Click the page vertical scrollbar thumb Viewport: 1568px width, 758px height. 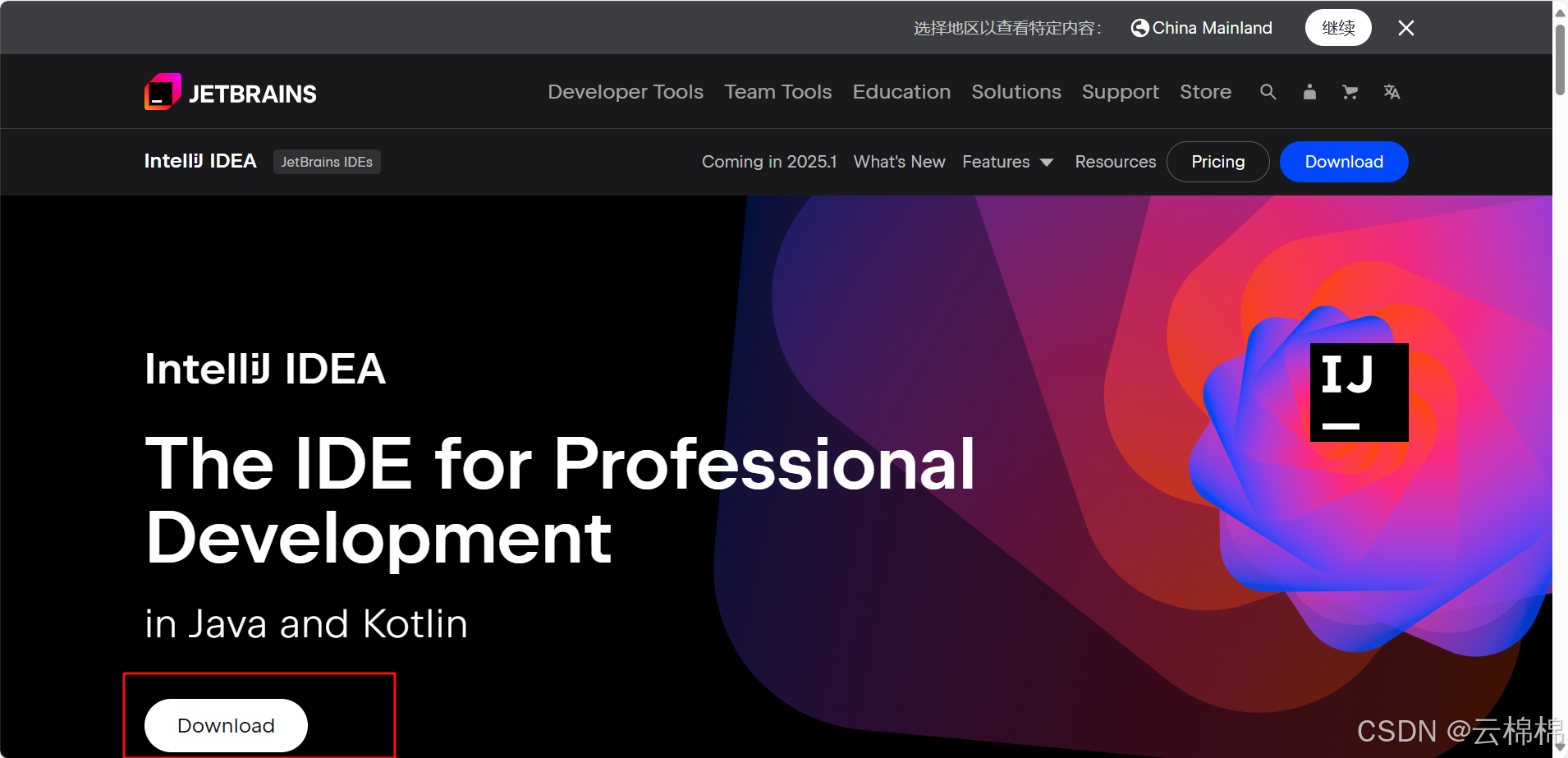[1560, 59]
